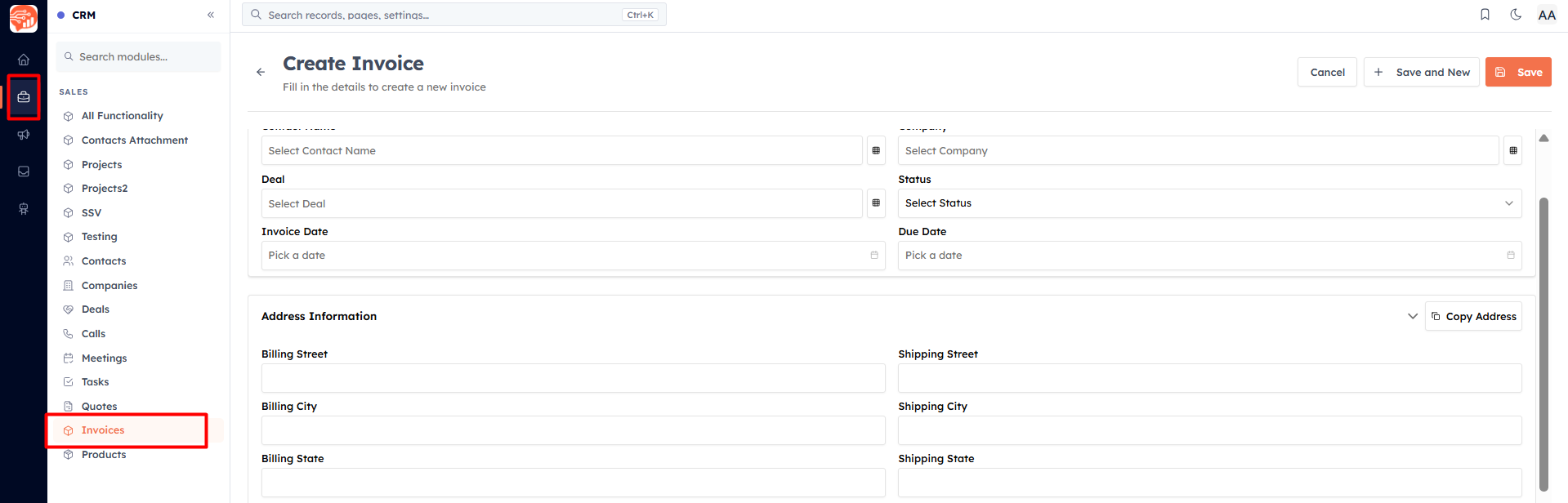
Task: Click the Shipping City input
Action: tap(1209, 430)
